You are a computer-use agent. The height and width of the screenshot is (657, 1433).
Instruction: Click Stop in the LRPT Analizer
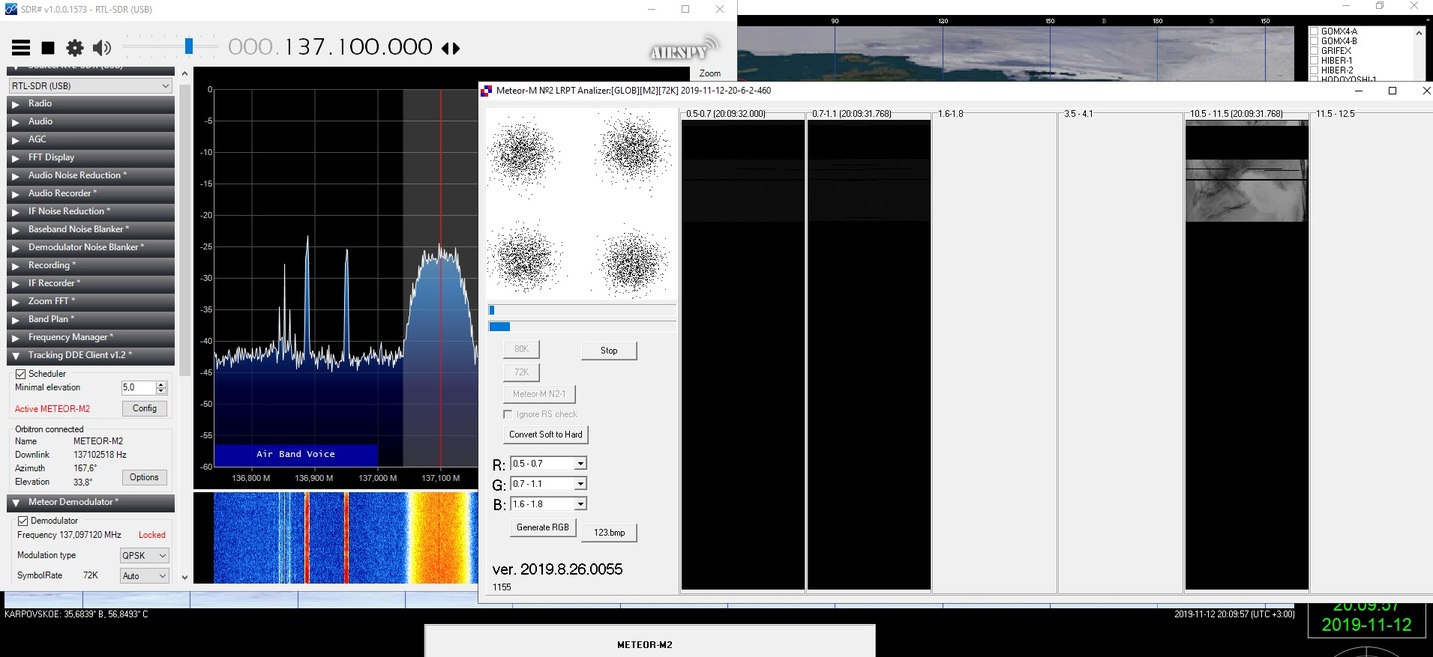(609, 351)
